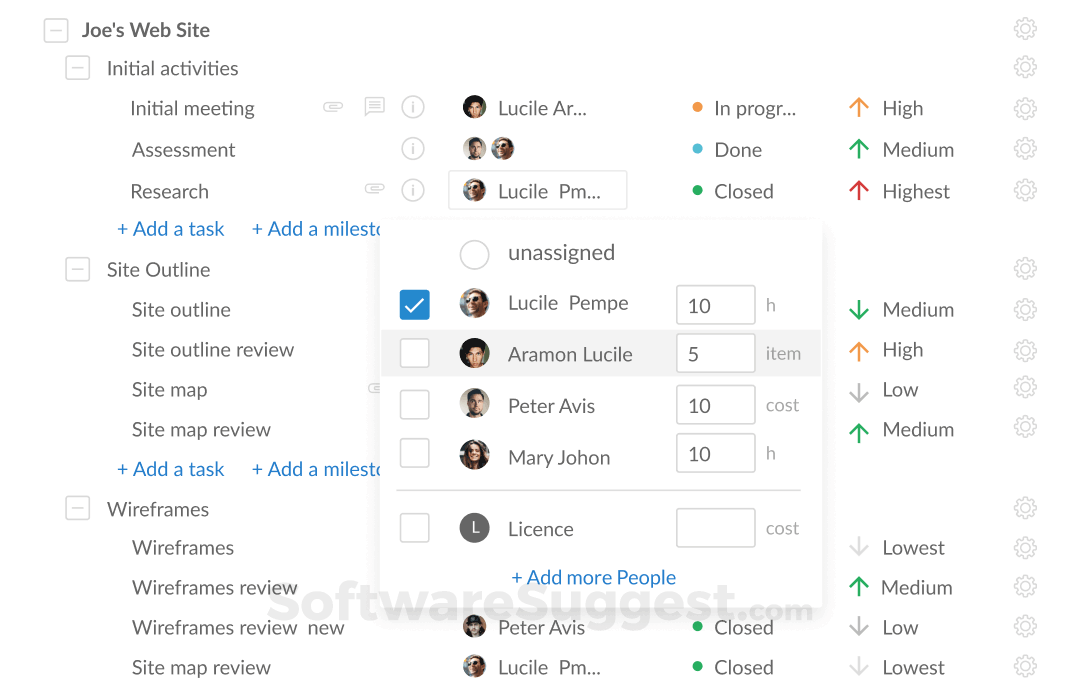Viewport: 1080px width, 700px height.
Task: Open comments for Initial meeting
Action: tap(374, 106)
